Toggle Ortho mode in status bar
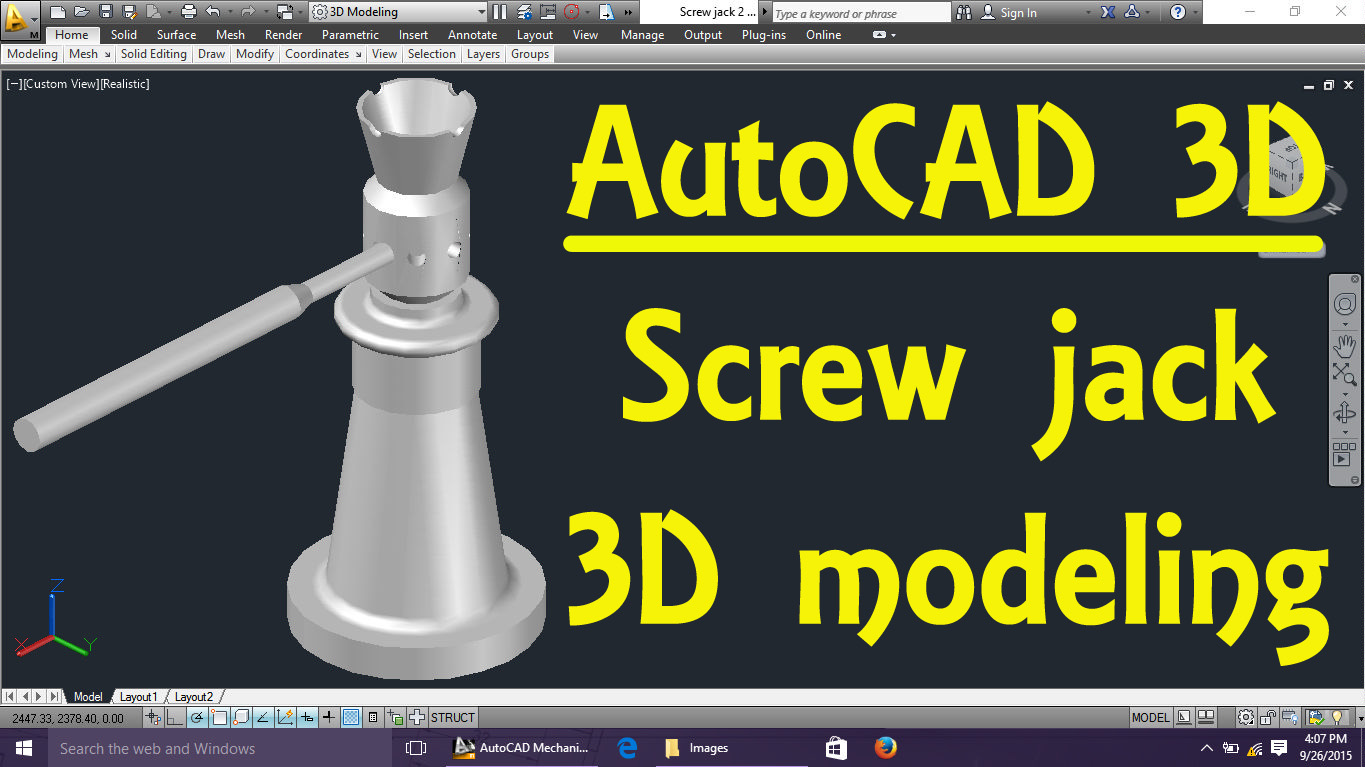The image size is (1365, 767). click(175, 717)
